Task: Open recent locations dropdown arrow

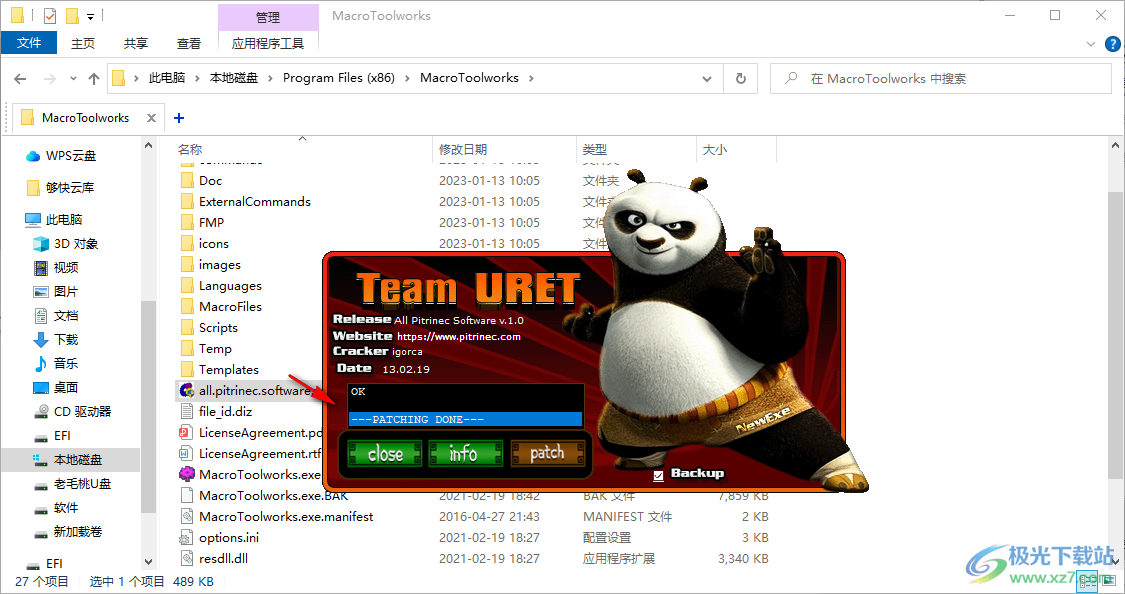Action: pos(73,78)
